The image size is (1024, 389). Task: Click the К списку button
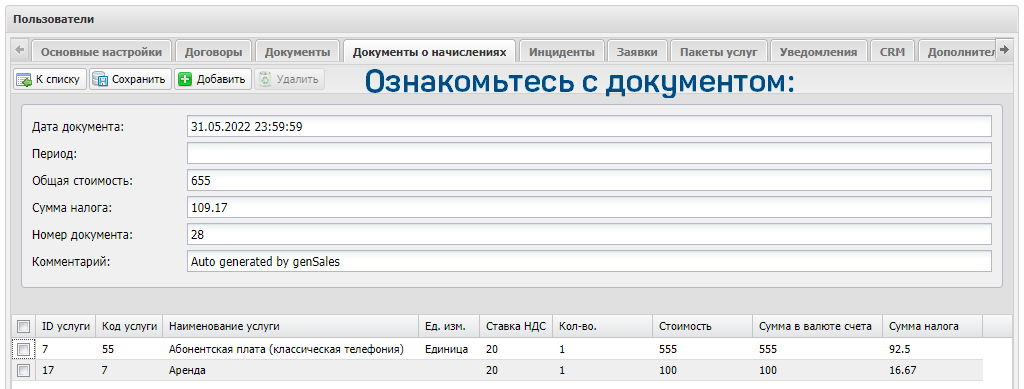click(50, 80)
